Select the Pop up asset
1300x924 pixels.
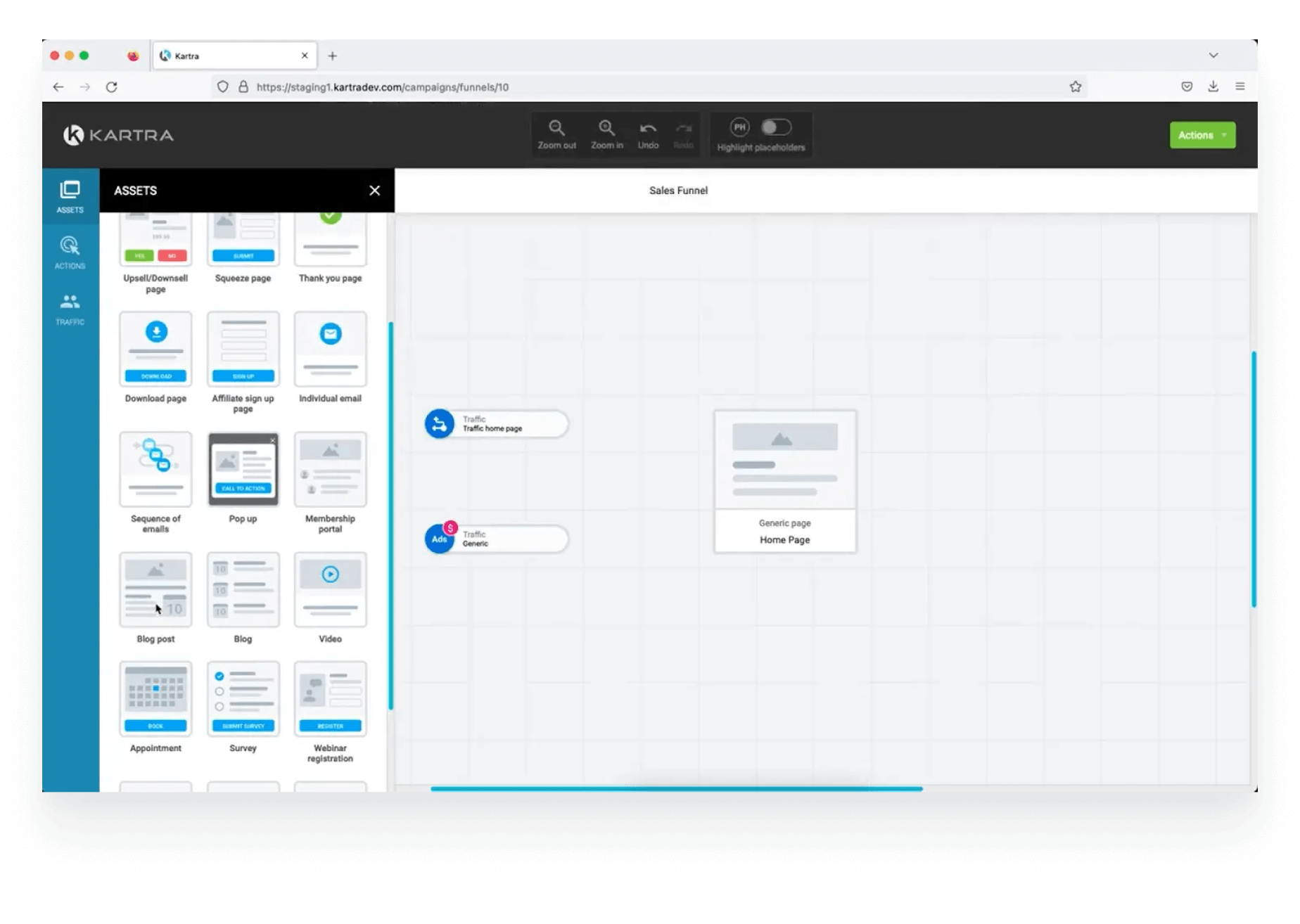coord(243,470)
